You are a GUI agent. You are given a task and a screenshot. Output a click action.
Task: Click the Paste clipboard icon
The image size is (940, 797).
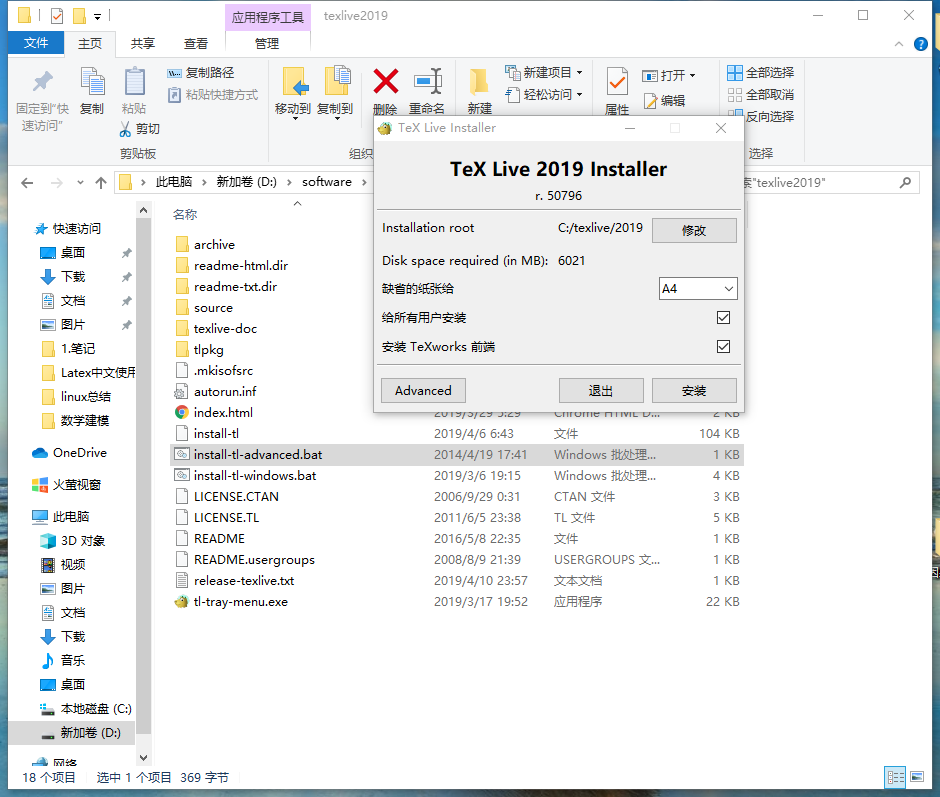click(134, 82)
